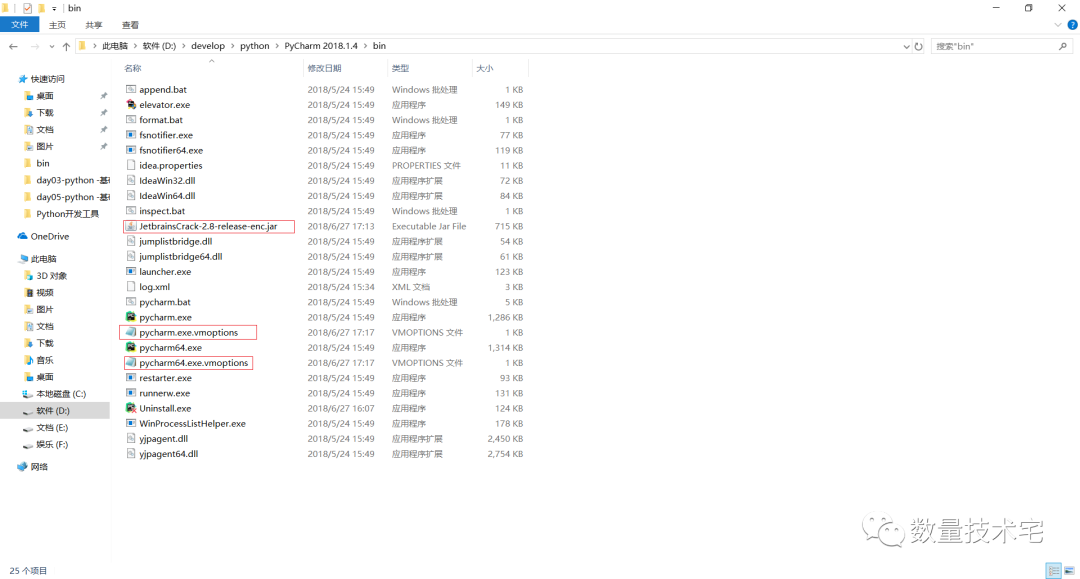Viewport: 1080px width, 579px height.
Task: Sort by 名称 column header
Action: point(133,68)
